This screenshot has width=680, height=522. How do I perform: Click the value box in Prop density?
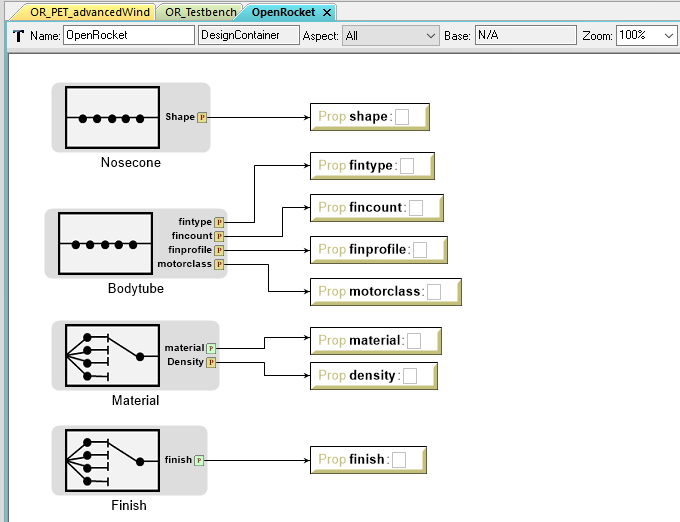point(410,376)
